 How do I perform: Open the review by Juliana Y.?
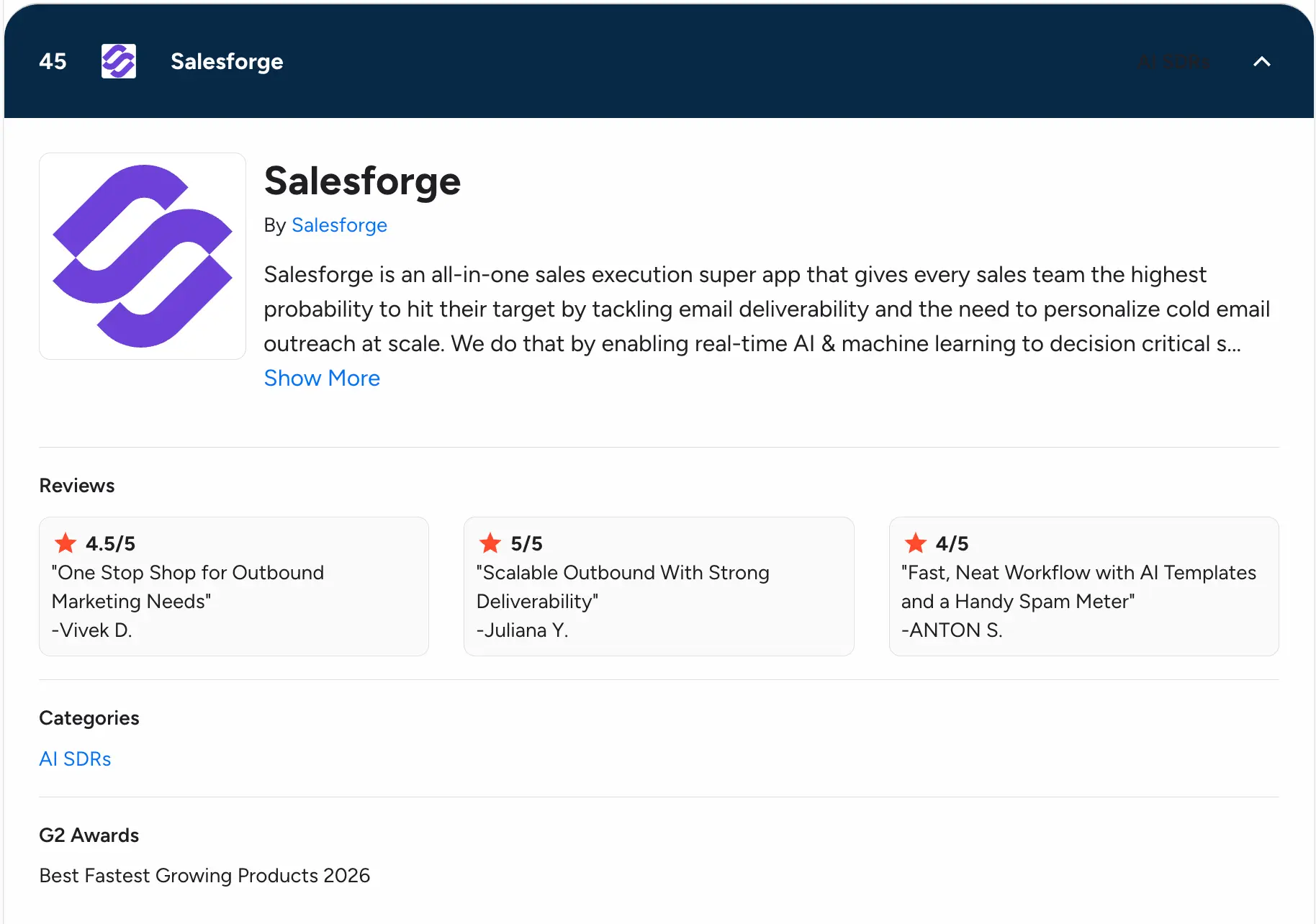[659, 586]
